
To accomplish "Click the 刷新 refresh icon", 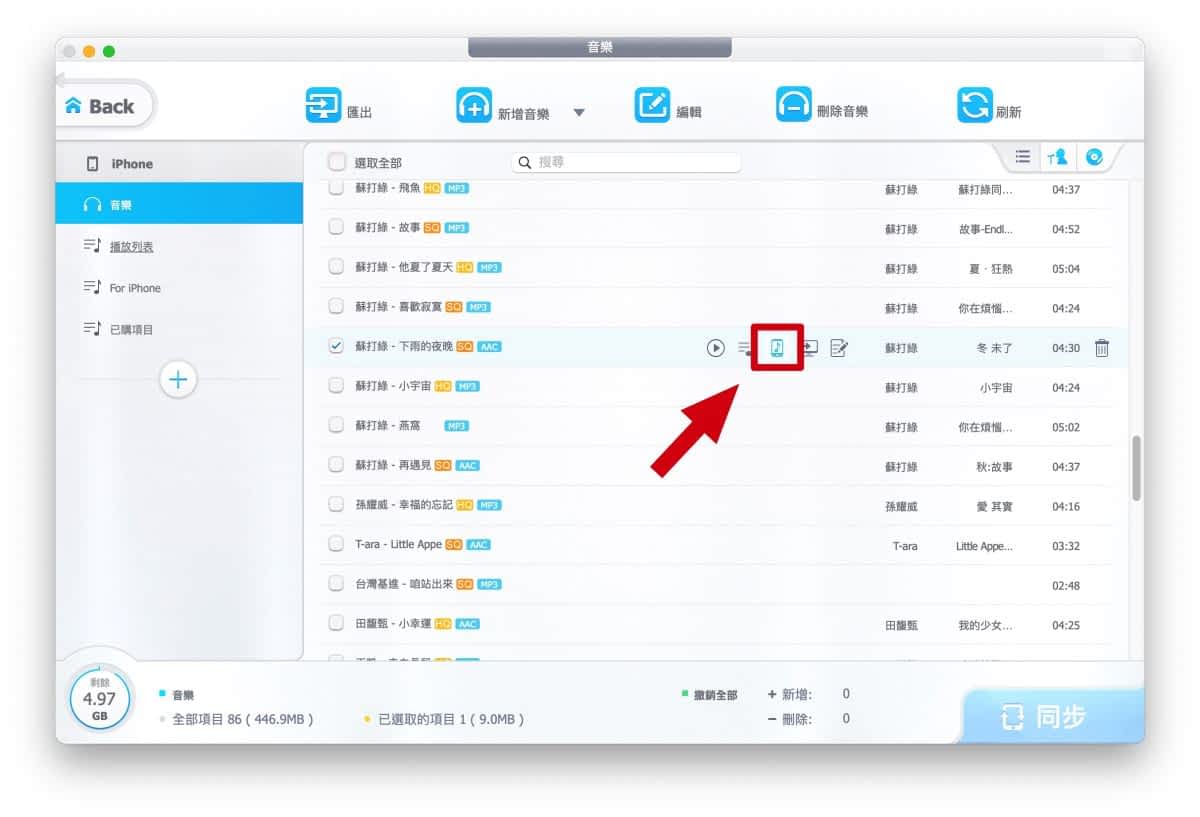I will pos(974,105).
